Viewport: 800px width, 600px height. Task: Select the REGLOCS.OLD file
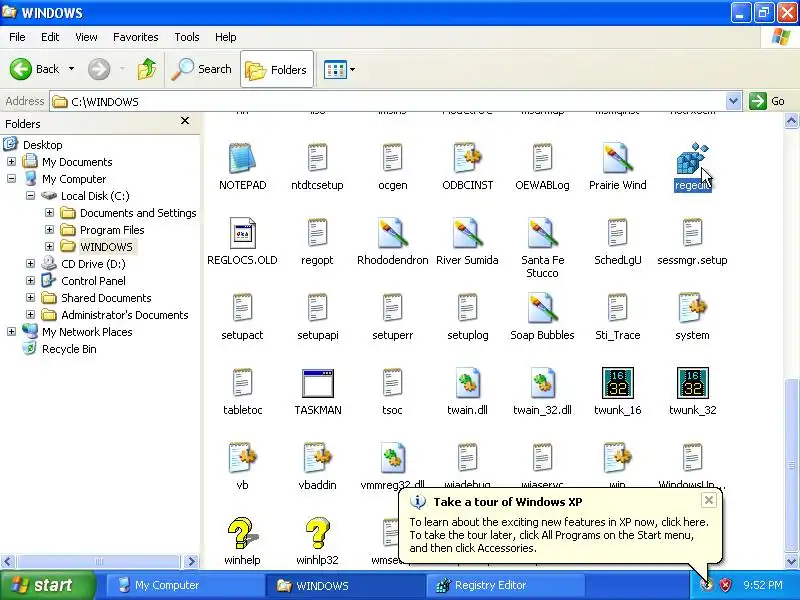click(x=242, y=233)
